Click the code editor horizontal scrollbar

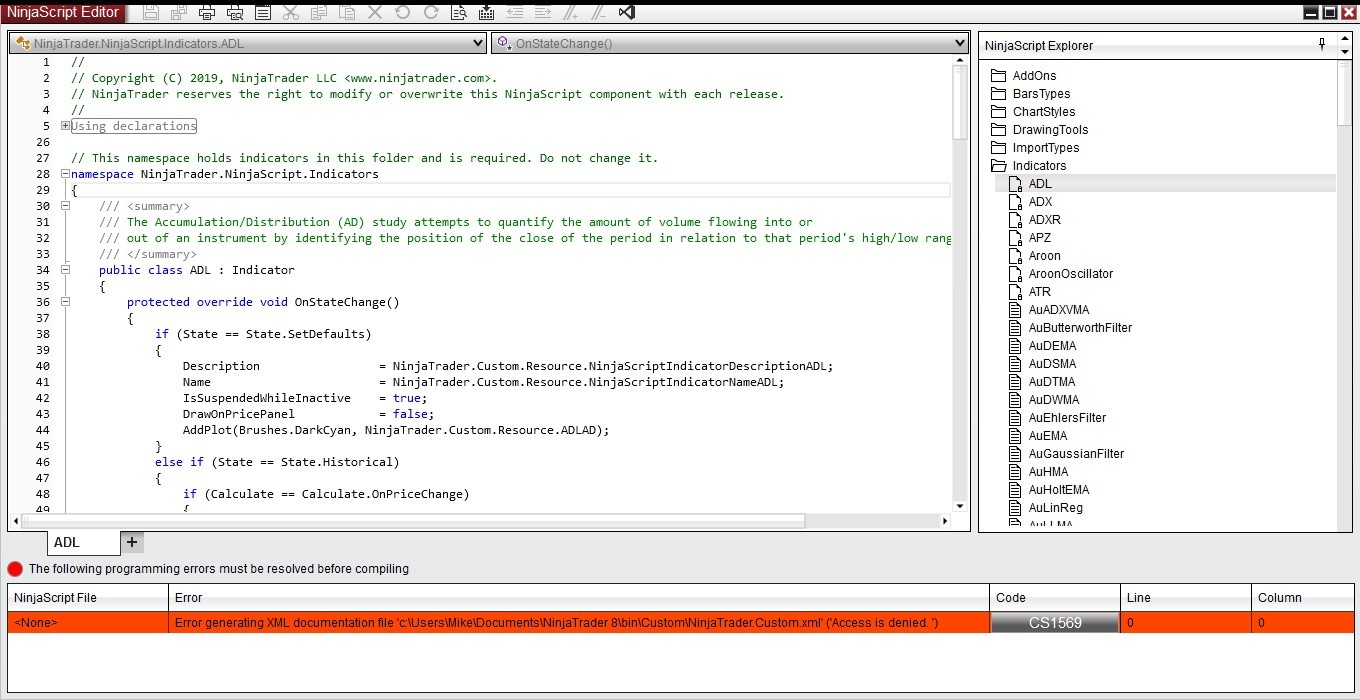click(415, 521)
